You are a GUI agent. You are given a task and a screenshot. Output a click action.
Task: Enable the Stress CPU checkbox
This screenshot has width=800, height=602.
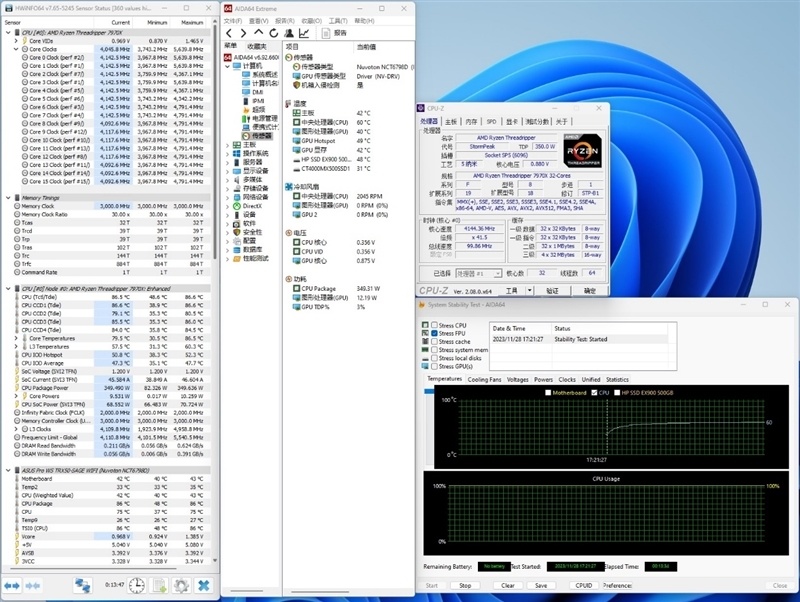434,326
